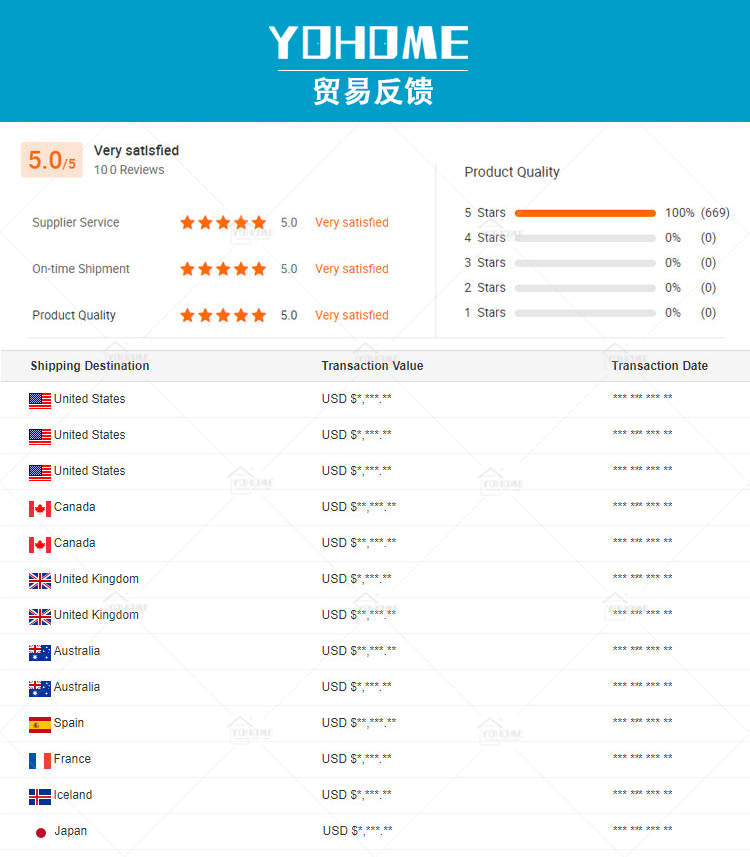Click the 4 Stars label

(x=485, y=238)
